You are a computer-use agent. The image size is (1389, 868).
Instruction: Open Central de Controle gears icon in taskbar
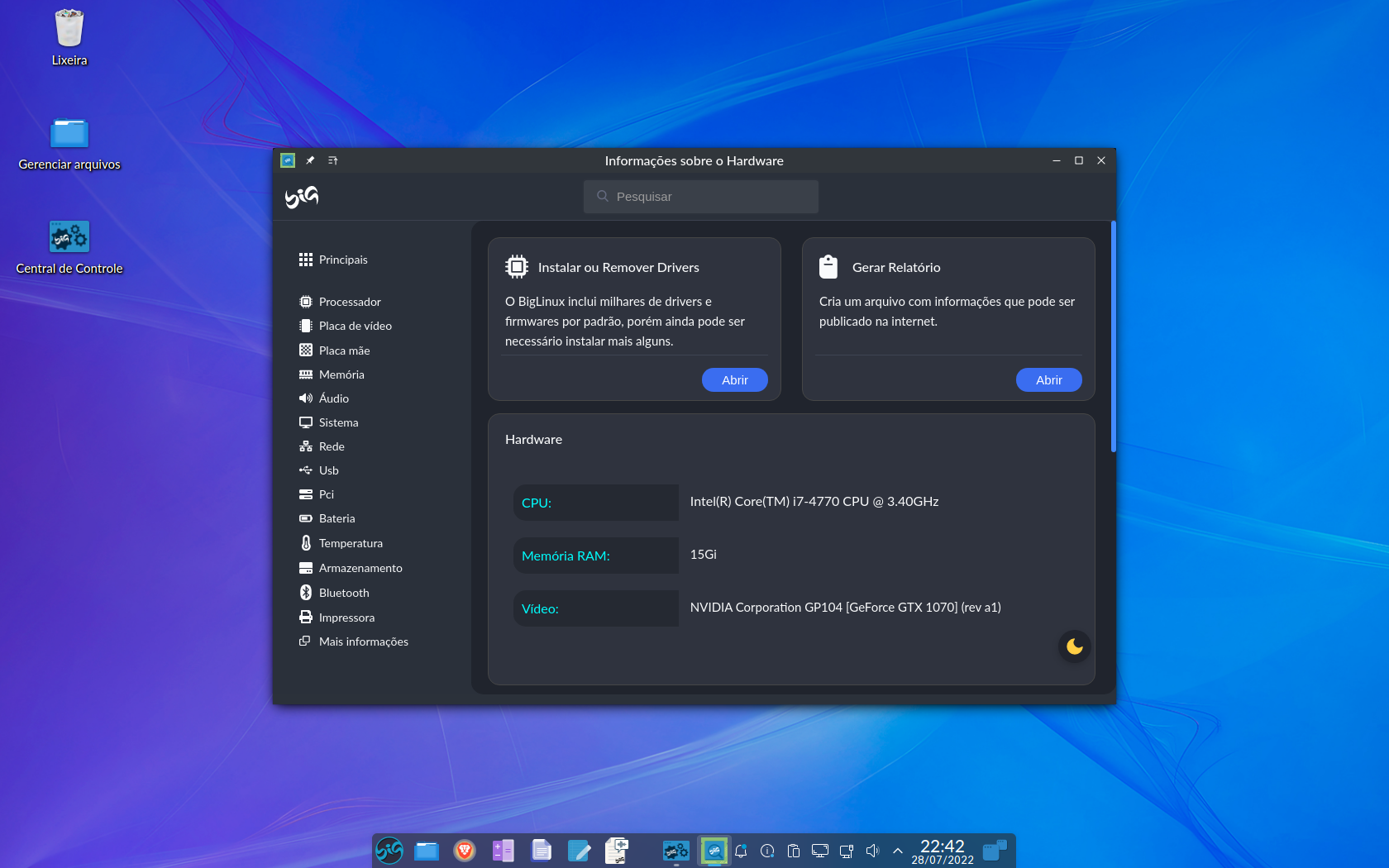click(675, 851)
